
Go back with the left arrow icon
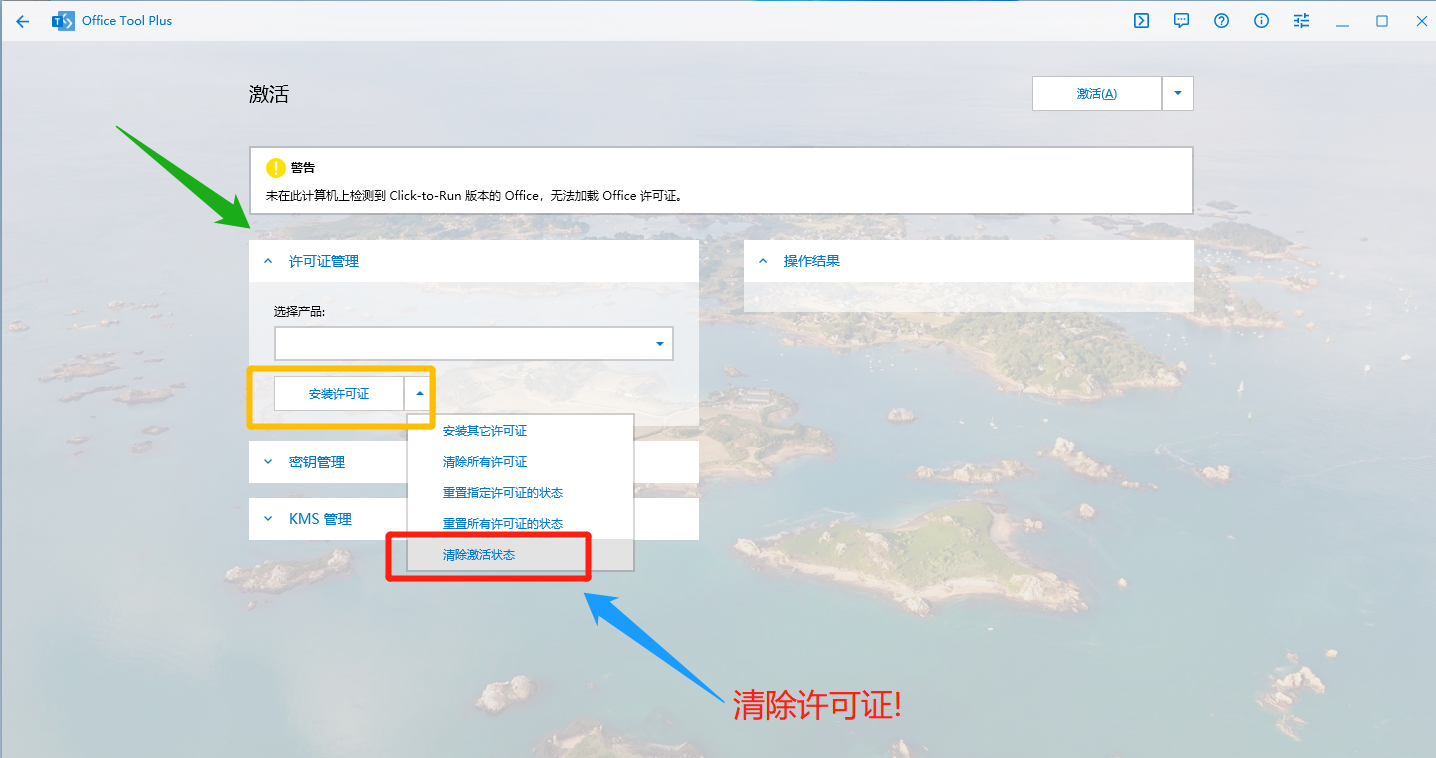[22, 21]
